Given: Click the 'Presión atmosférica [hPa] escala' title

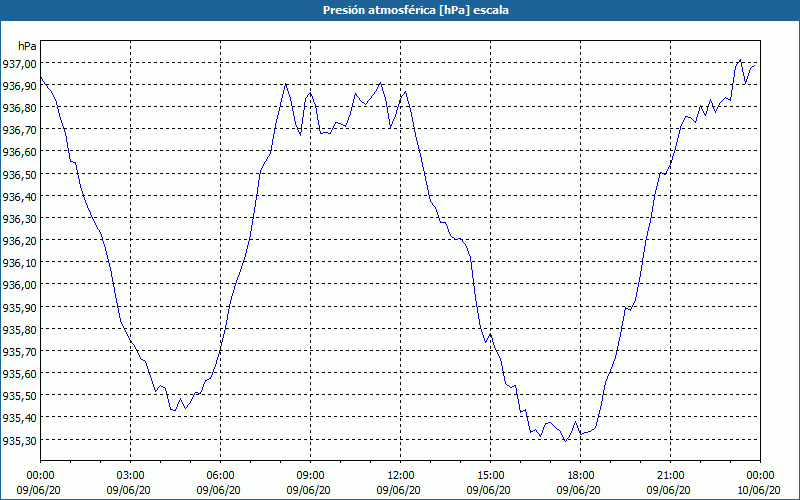Looking at the screenshot, I should (415, 10).
